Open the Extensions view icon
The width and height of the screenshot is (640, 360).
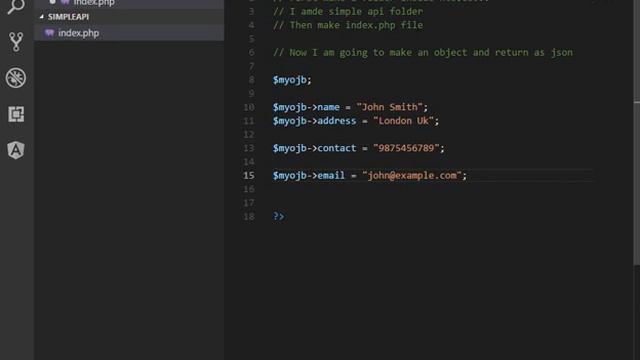click(x=16, y=114)
